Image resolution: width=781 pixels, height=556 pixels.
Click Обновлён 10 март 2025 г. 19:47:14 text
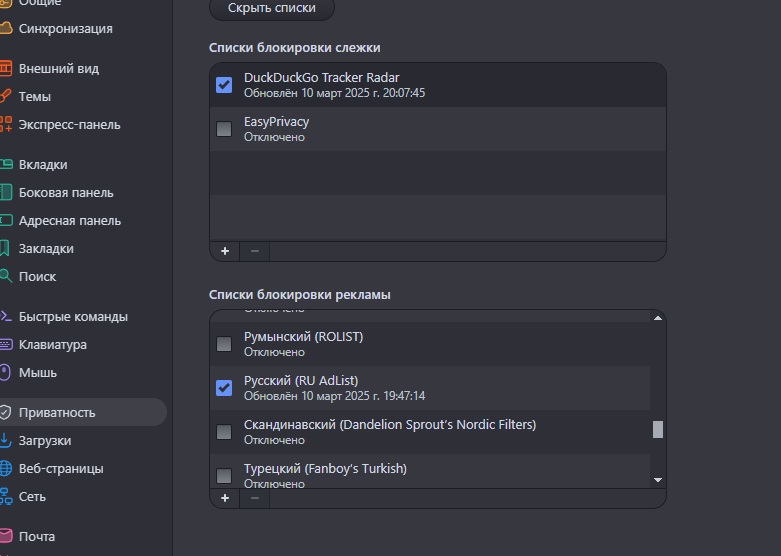[334, 396]
